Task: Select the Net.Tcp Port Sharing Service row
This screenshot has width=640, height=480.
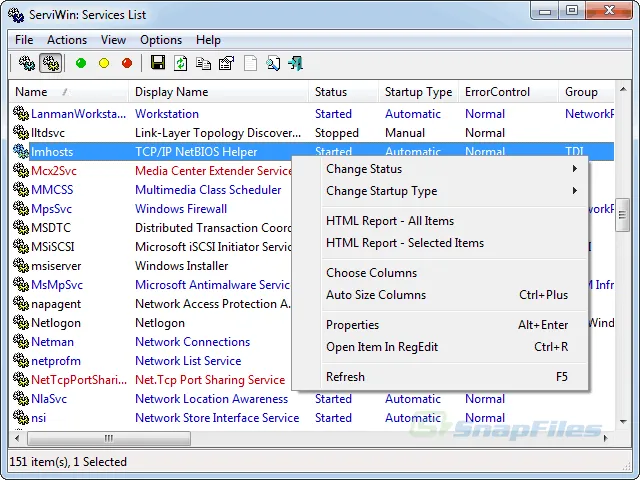Action: [151, 380]
